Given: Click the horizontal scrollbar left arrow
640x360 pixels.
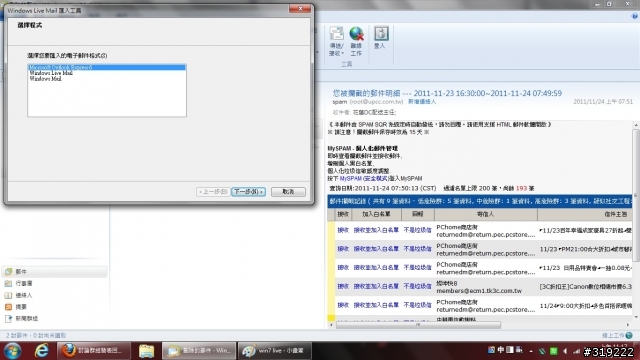Looking at the screenshot, I should point(331,325).
